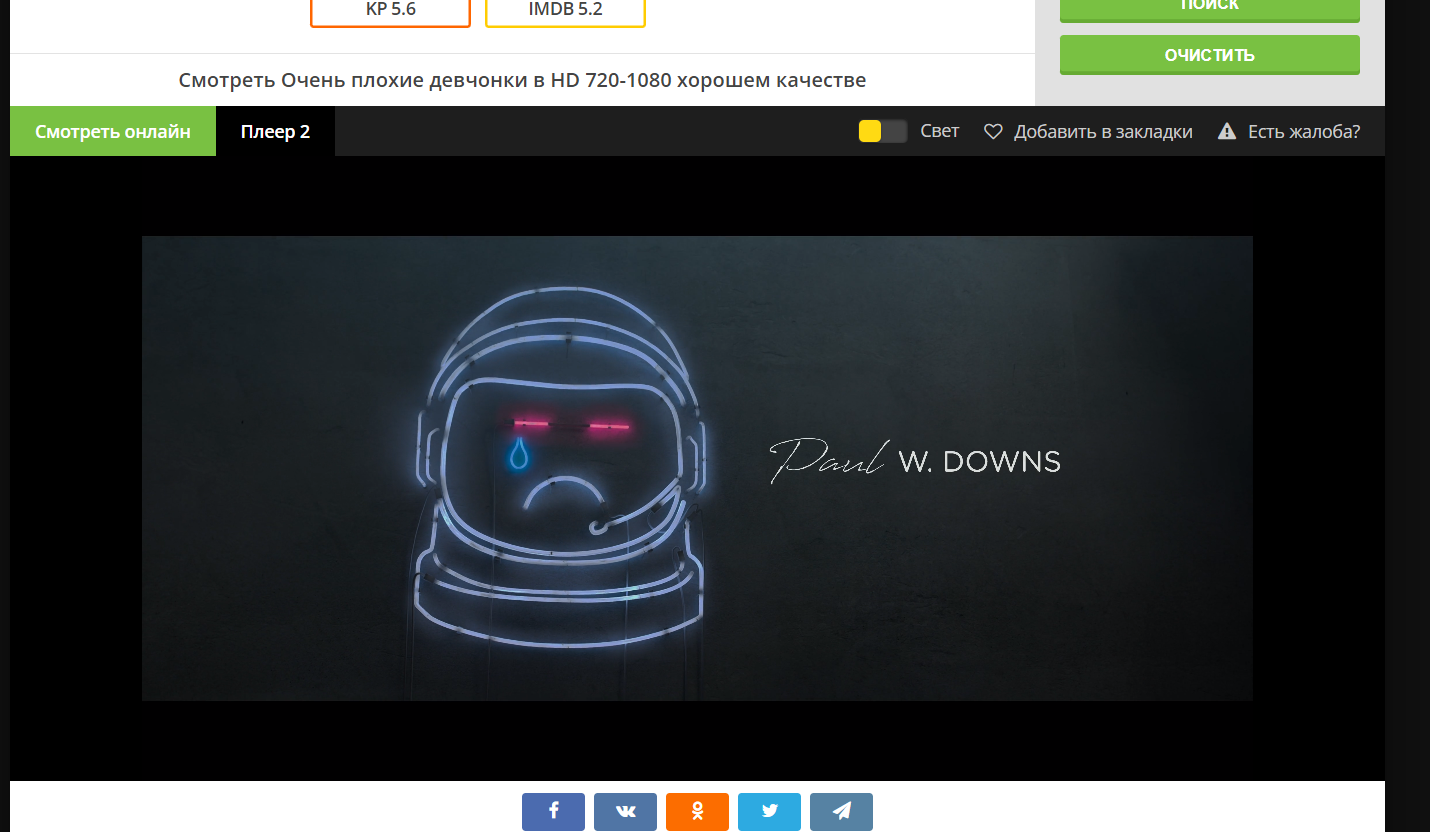This screenshot has width=1430, height=832.
Task: Click the ОЧИСТИТЬ button
Action: pos(1210,54)
